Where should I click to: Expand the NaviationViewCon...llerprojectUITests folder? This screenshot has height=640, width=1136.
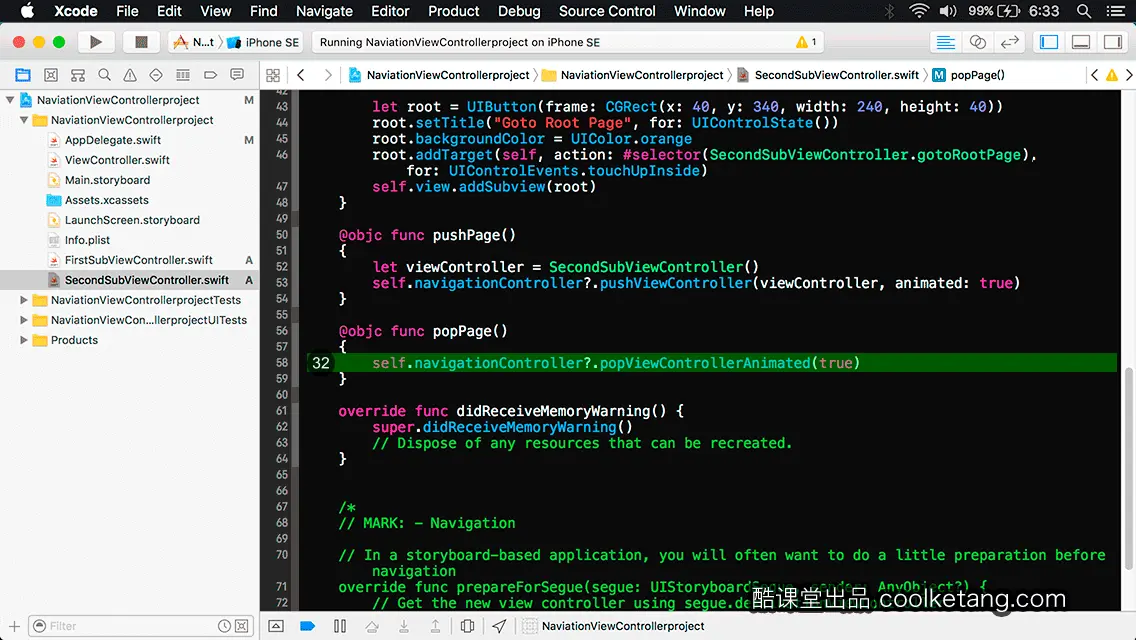click(24, 320)
